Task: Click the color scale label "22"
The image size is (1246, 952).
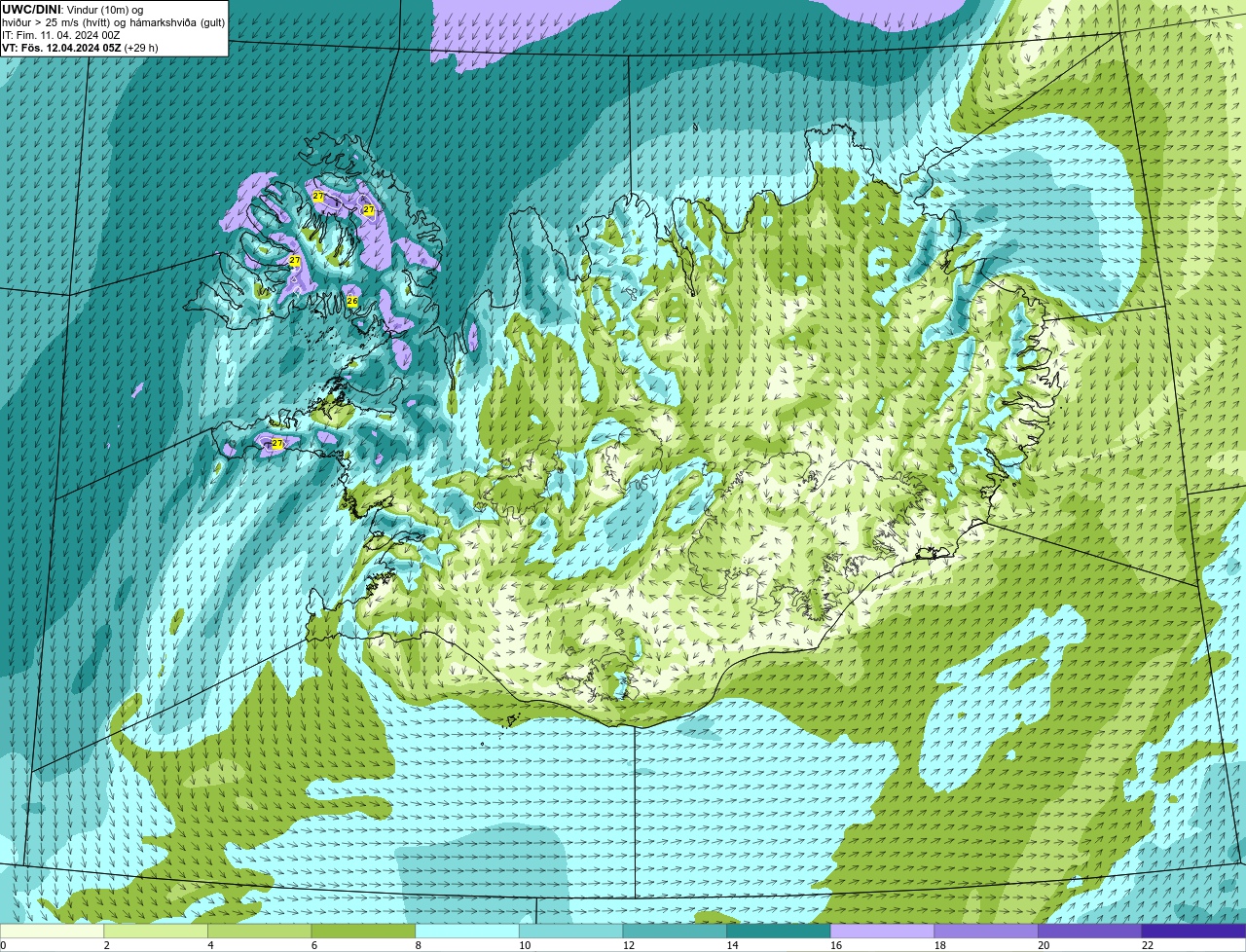Action: [1148, 945]
